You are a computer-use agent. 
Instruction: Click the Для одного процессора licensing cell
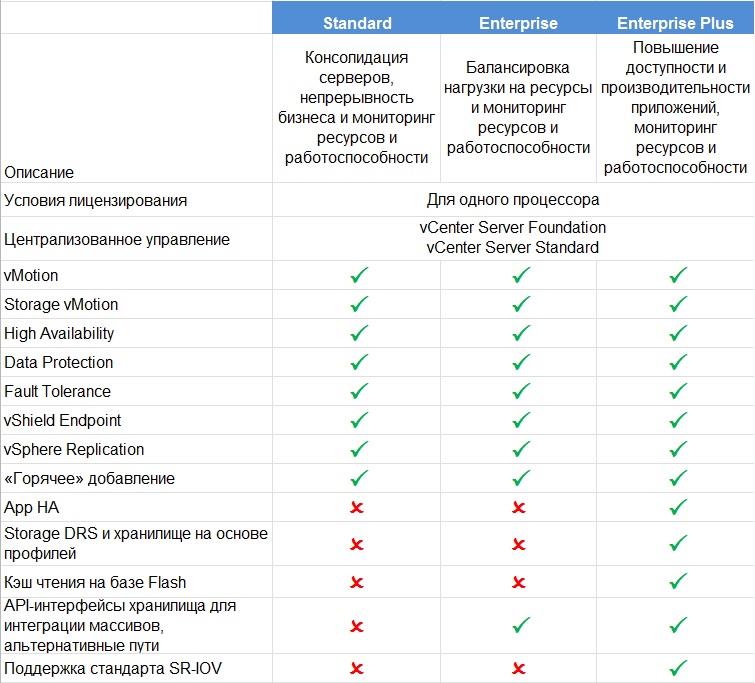tap(513, 199)
